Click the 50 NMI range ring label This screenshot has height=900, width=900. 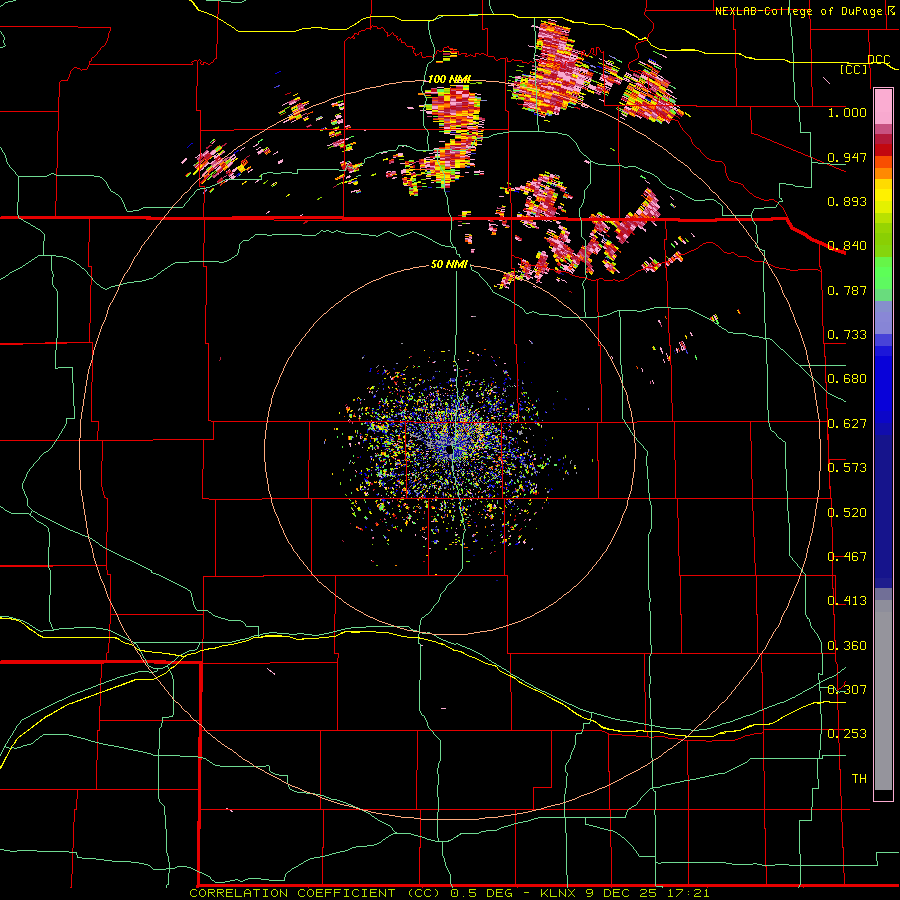coord(449,264)
